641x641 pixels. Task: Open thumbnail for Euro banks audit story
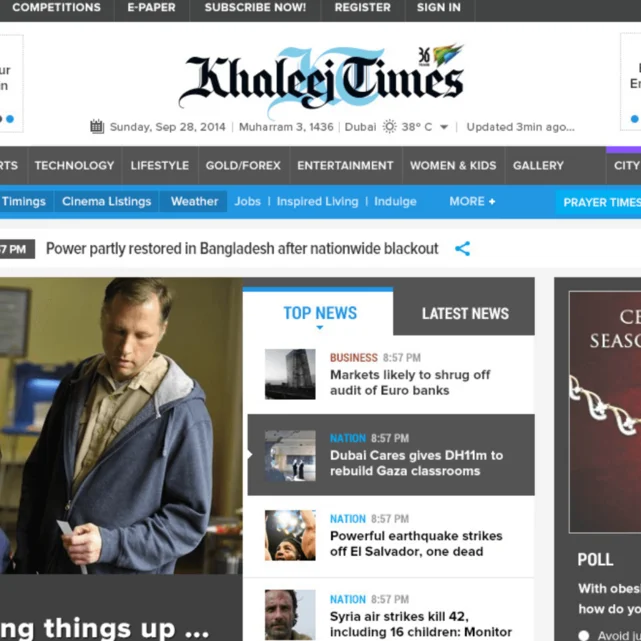coord(290,374)
